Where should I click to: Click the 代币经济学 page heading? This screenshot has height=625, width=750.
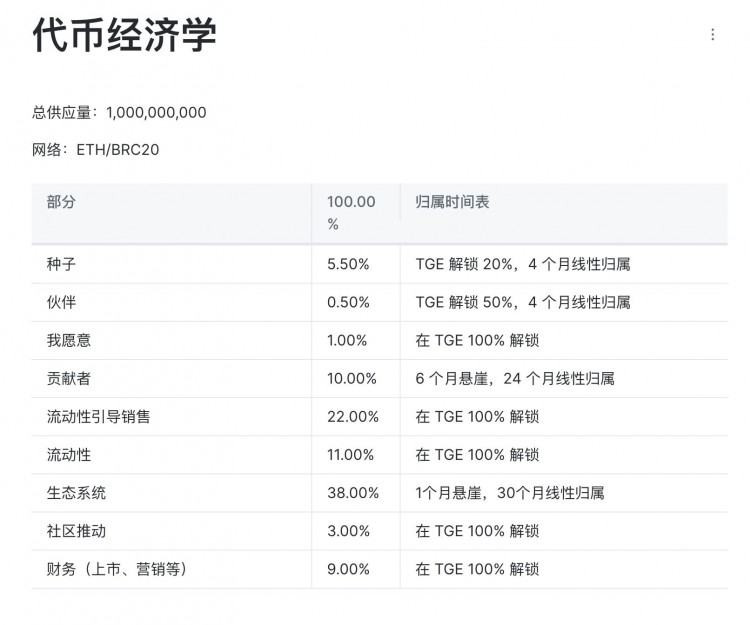(124, 34)
